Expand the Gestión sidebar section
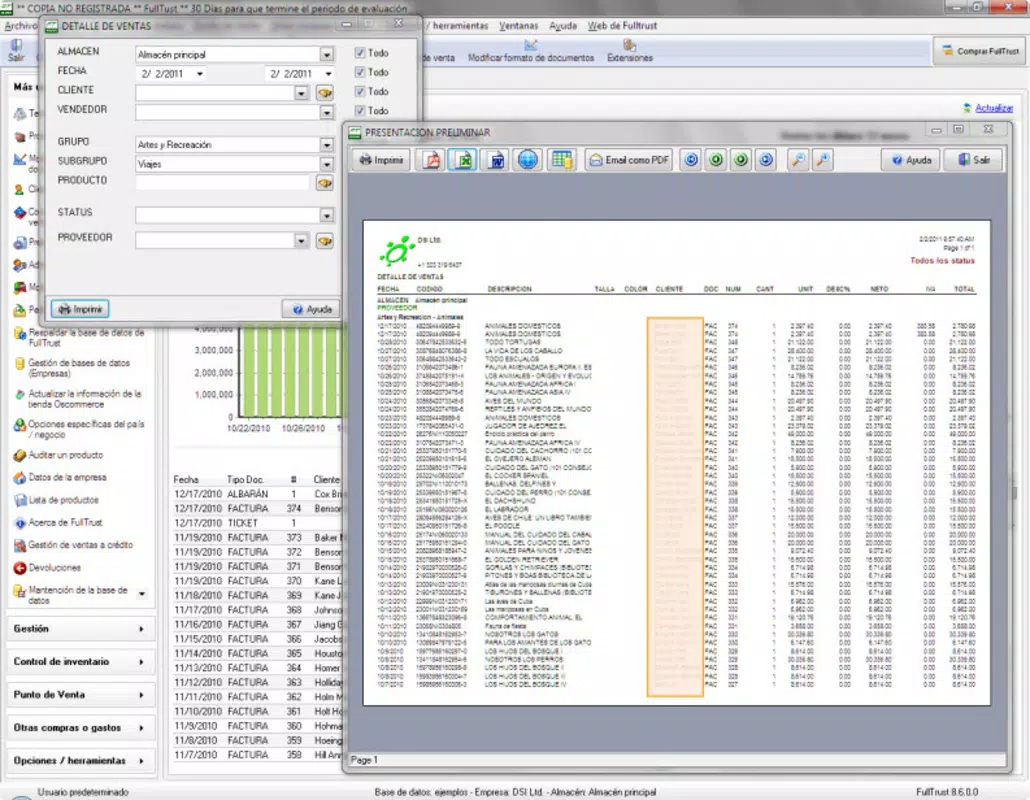This screenshot has width=1030, height=800. click(x=80, y=629)
